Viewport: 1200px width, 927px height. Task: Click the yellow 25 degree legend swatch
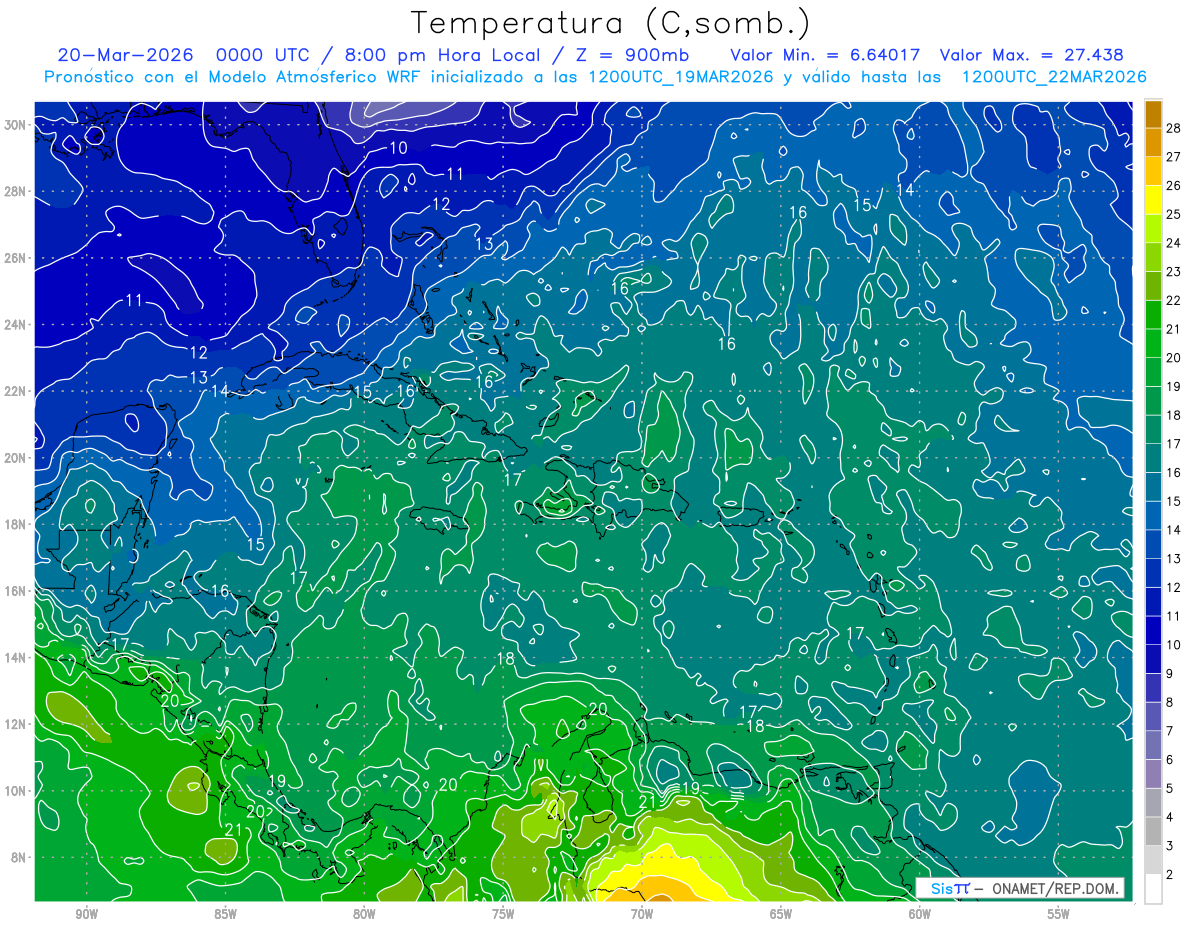pos(1153,200)
